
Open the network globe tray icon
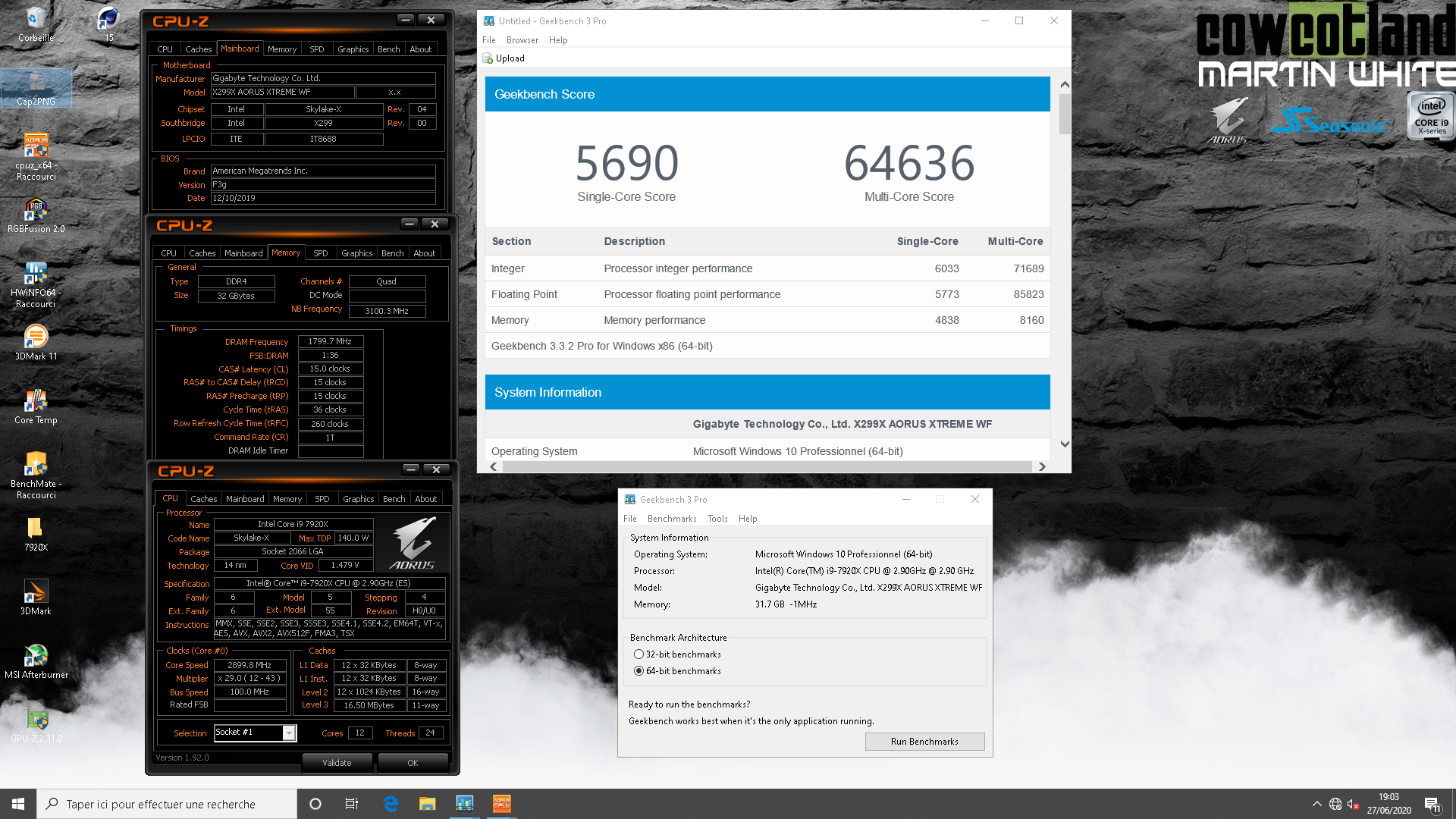click(x=1335, y=804)
